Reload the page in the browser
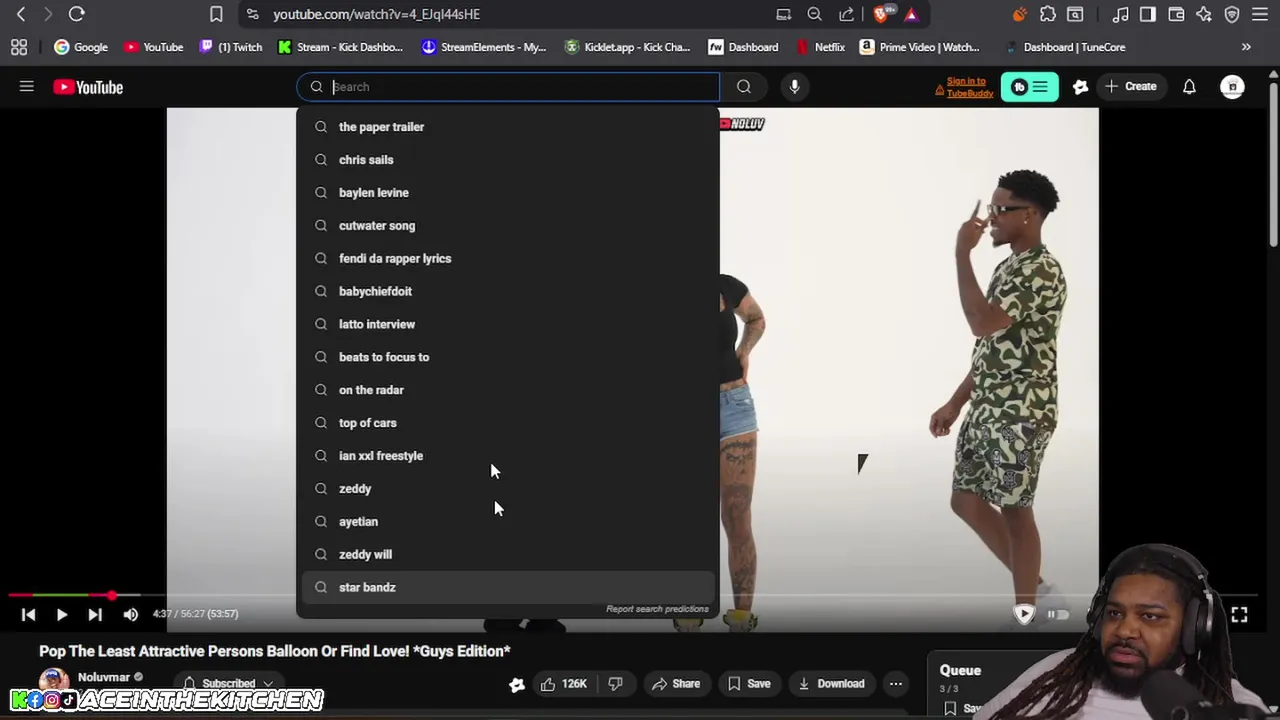Viewport: 1280px width, 720px height. [76, 14]
